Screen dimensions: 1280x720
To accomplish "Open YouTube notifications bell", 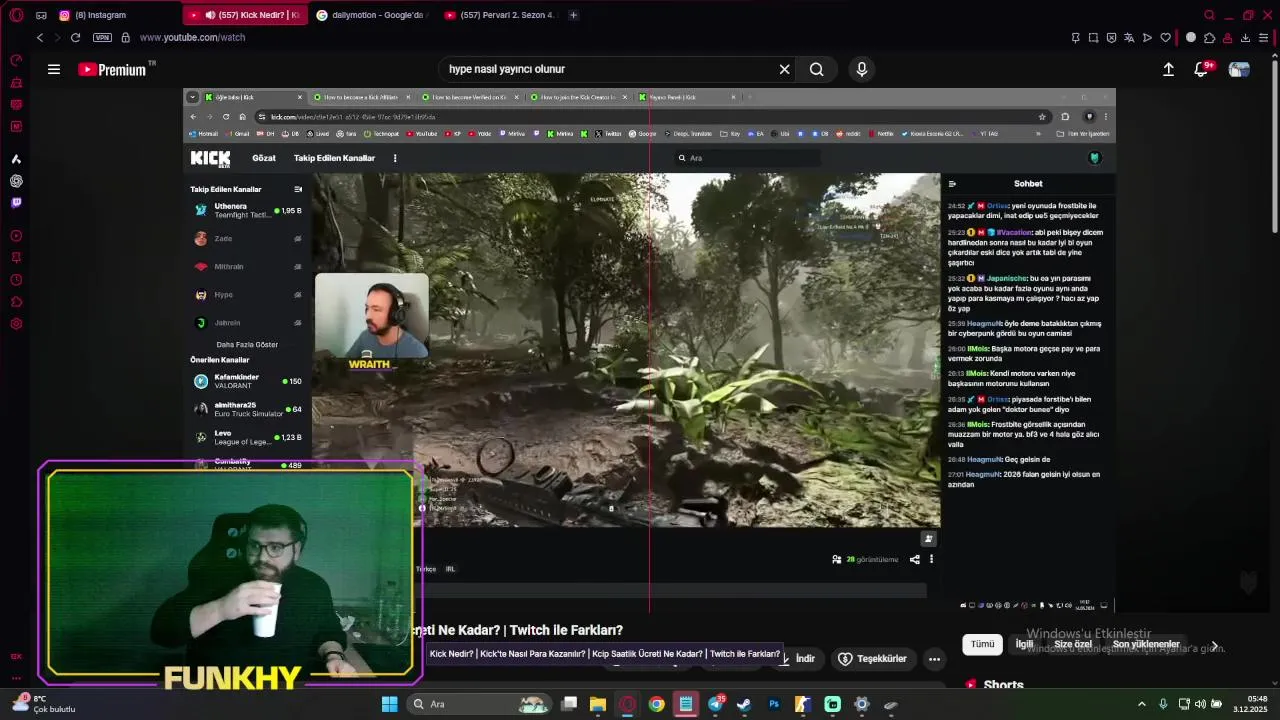I will tap(1203, 69).
